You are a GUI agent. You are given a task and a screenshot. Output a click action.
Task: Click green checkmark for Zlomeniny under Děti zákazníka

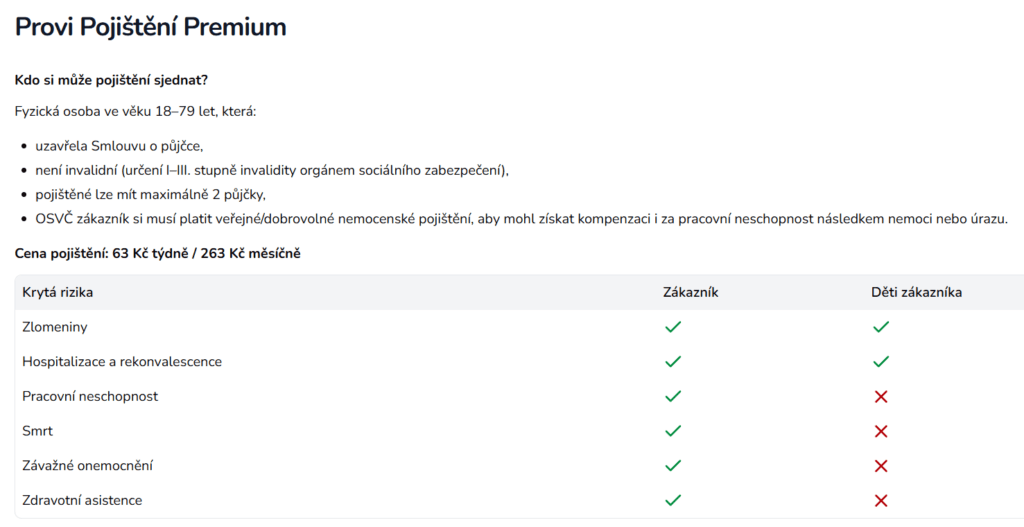[x=881, y=327]
